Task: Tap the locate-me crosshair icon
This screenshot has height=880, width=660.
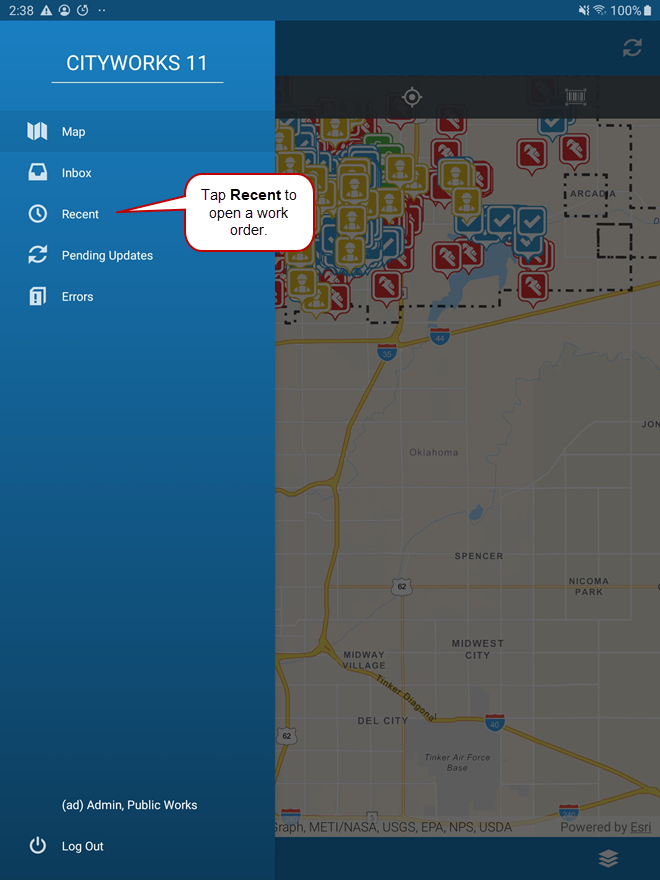Action: pyautogui.click(x=411, y=97)
